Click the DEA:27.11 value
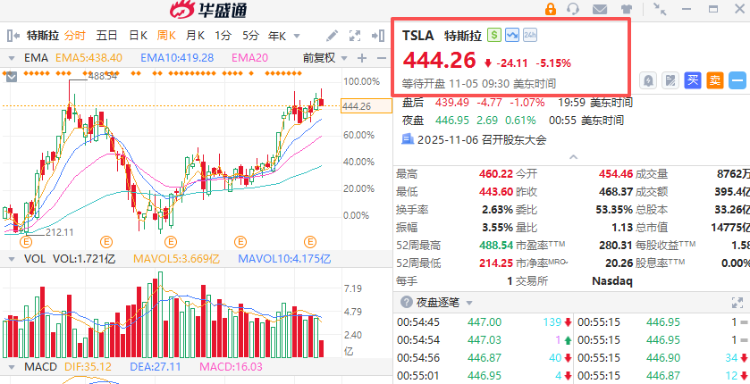Image resolution: width=750 pixels, height=384 pixels. tap(154, 367)
